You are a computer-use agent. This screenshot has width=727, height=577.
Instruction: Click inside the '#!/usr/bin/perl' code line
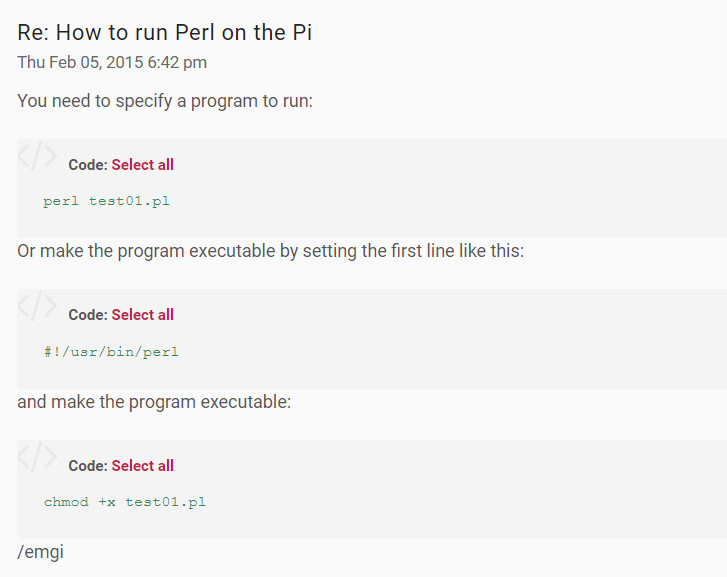tap(111, 352)
